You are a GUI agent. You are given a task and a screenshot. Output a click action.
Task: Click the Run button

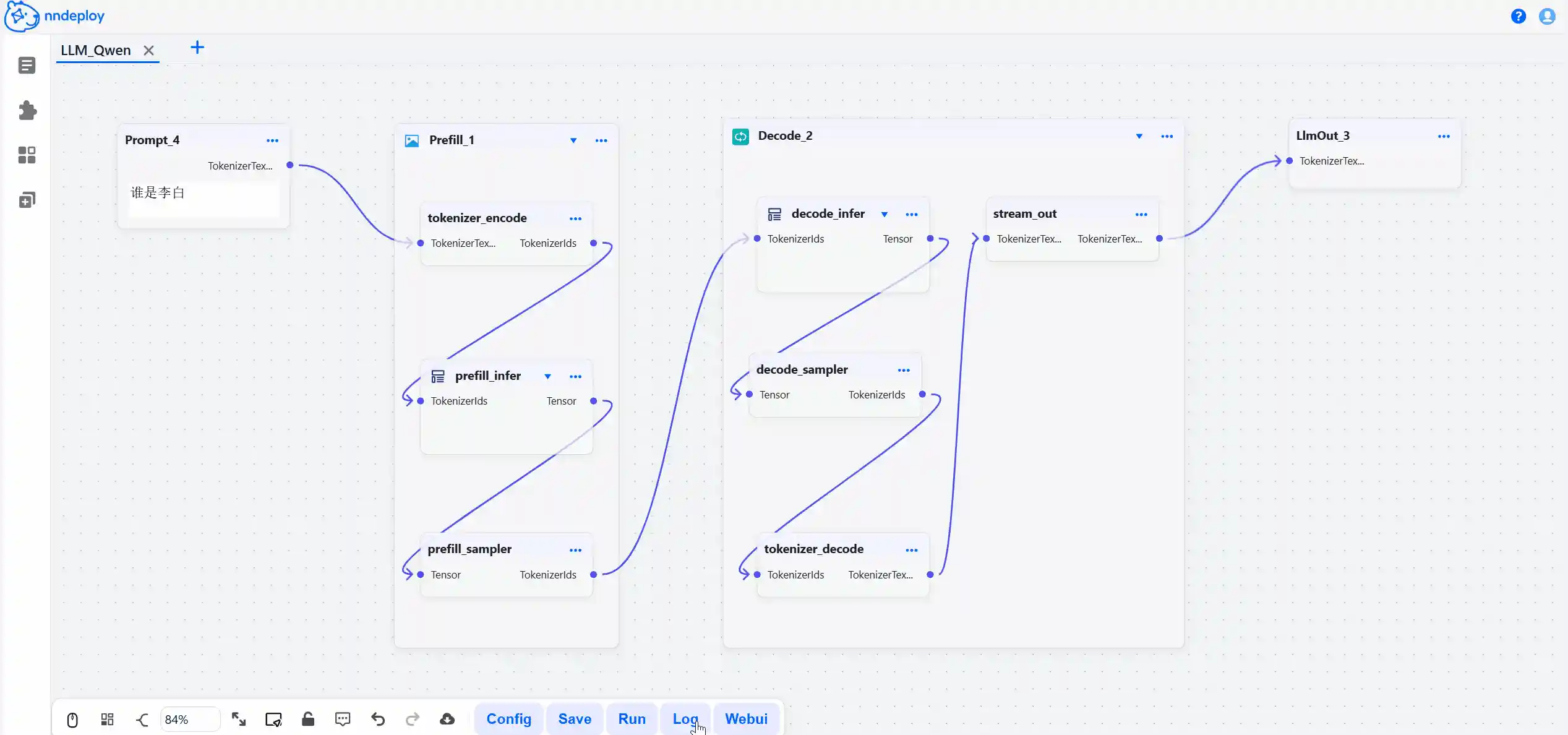(632, 719)
